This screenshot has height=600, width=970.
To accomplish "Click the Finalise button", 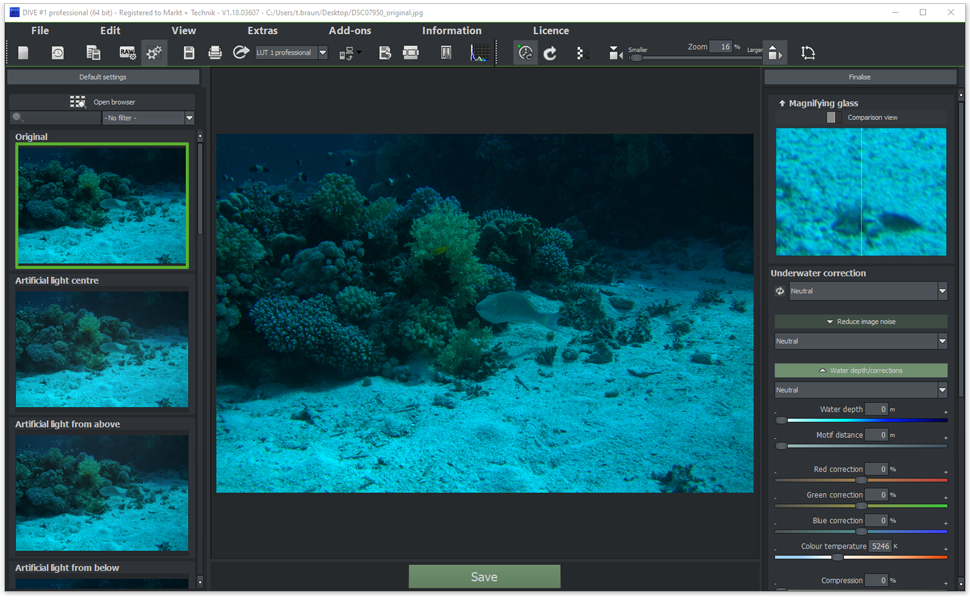I will pos(859,77).
